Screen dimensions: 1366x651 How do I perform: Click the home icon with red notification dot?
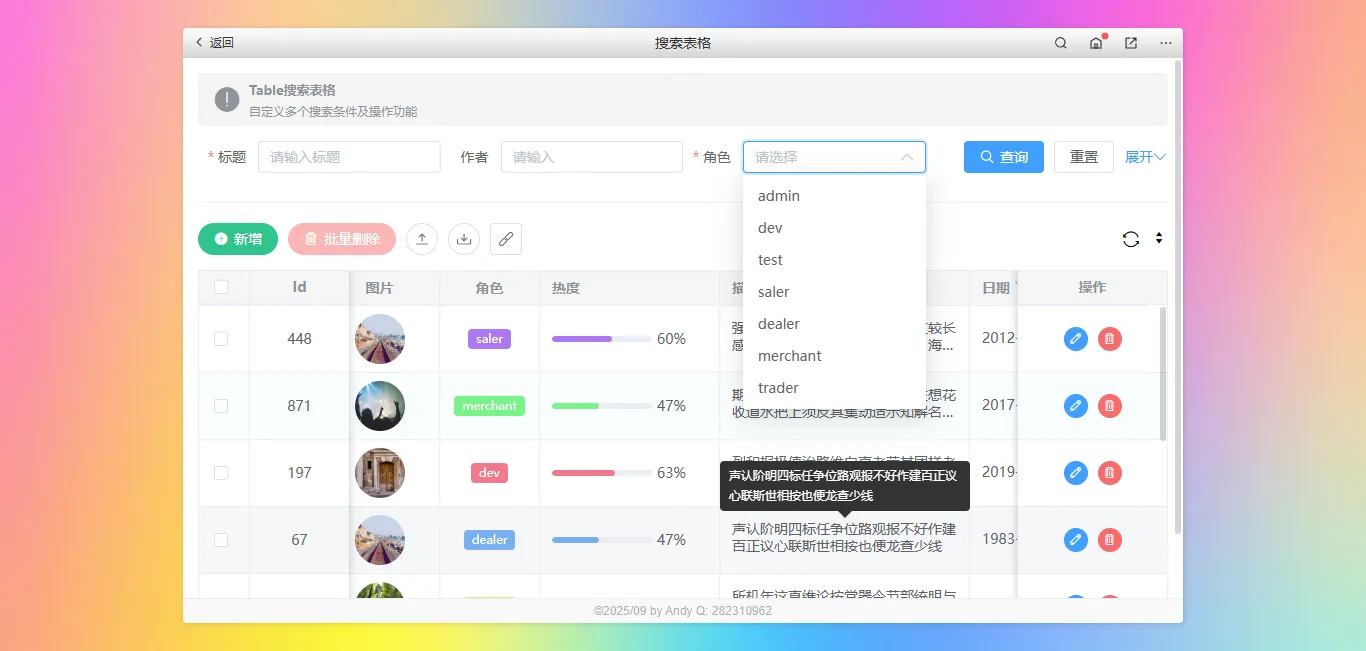[x=1094, y=43]
